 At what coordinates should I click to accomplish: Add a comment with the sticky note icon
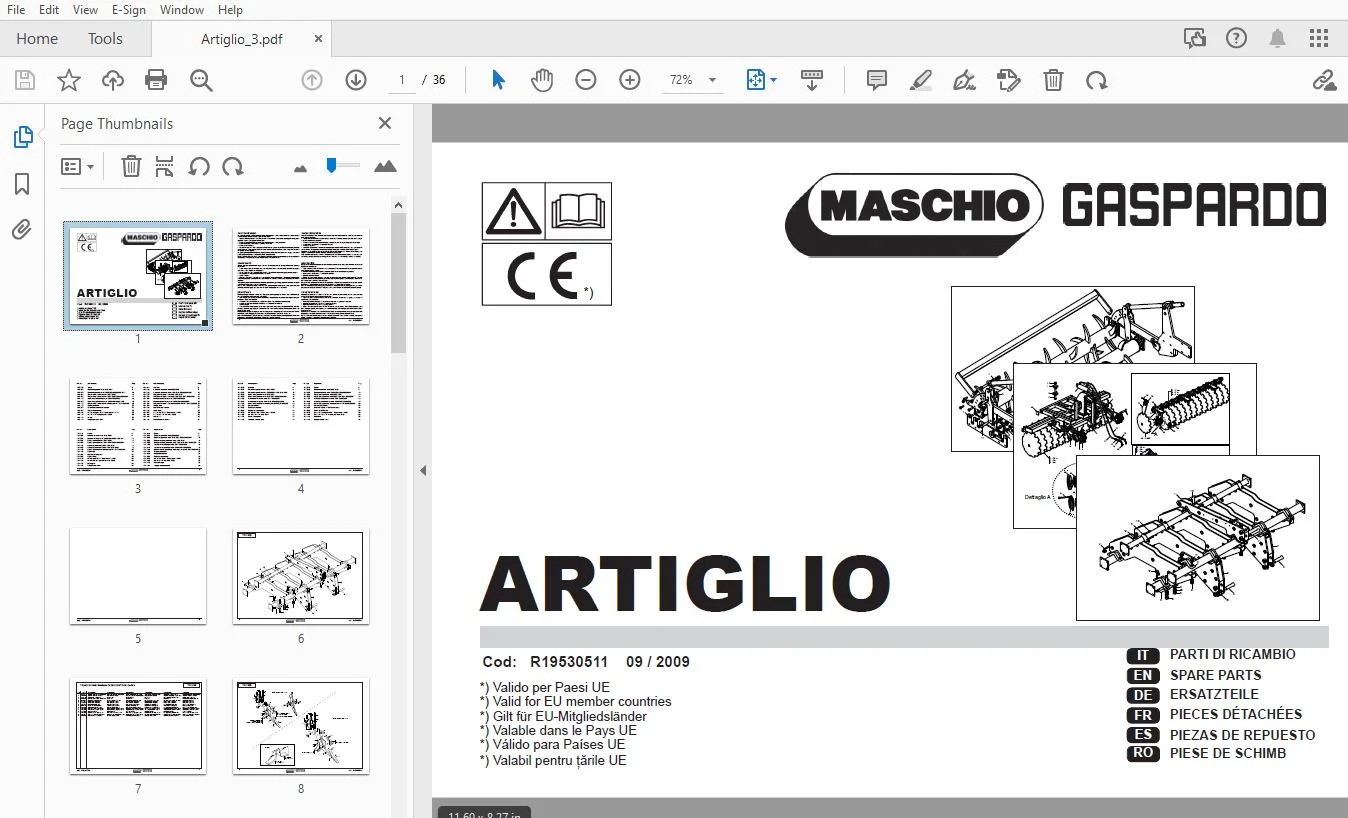click(x=877, y=80)
